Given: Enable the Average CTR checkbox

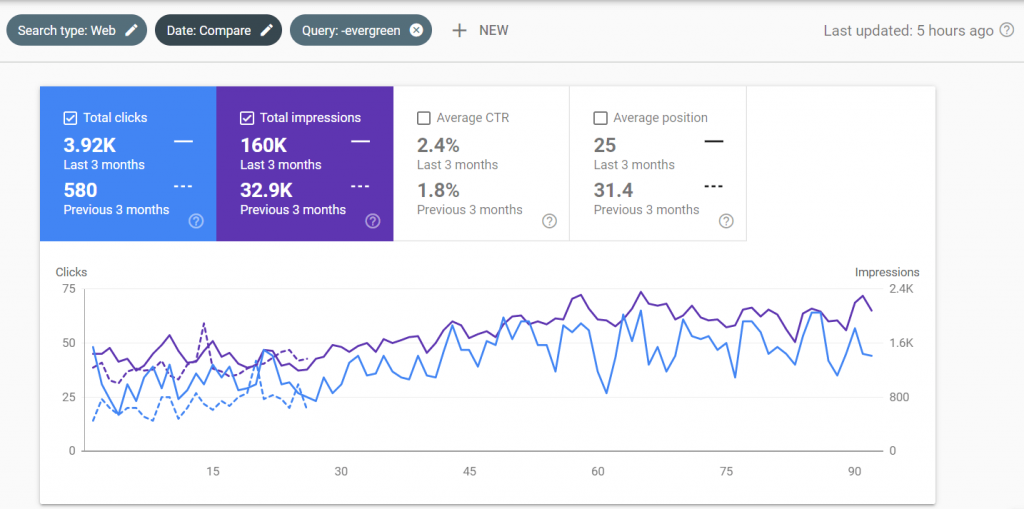Looking at the screenshot, I should [x=424, y=118].
